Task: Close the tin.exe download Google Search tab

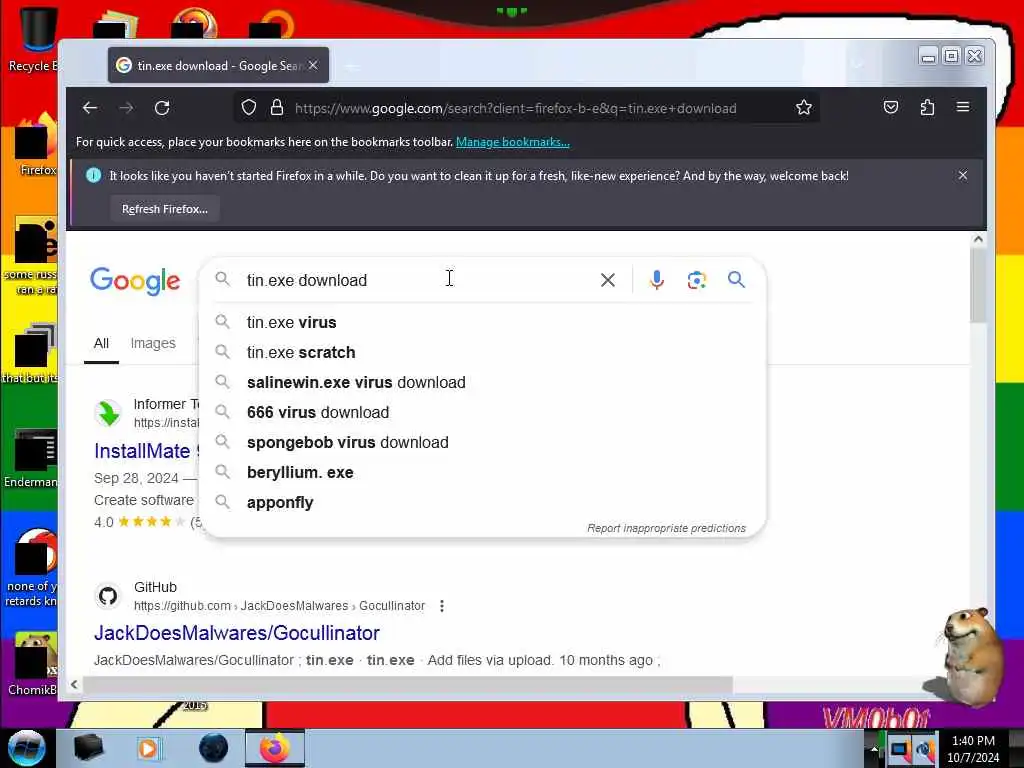Action: pyautogui.click(x=313, y=65)
